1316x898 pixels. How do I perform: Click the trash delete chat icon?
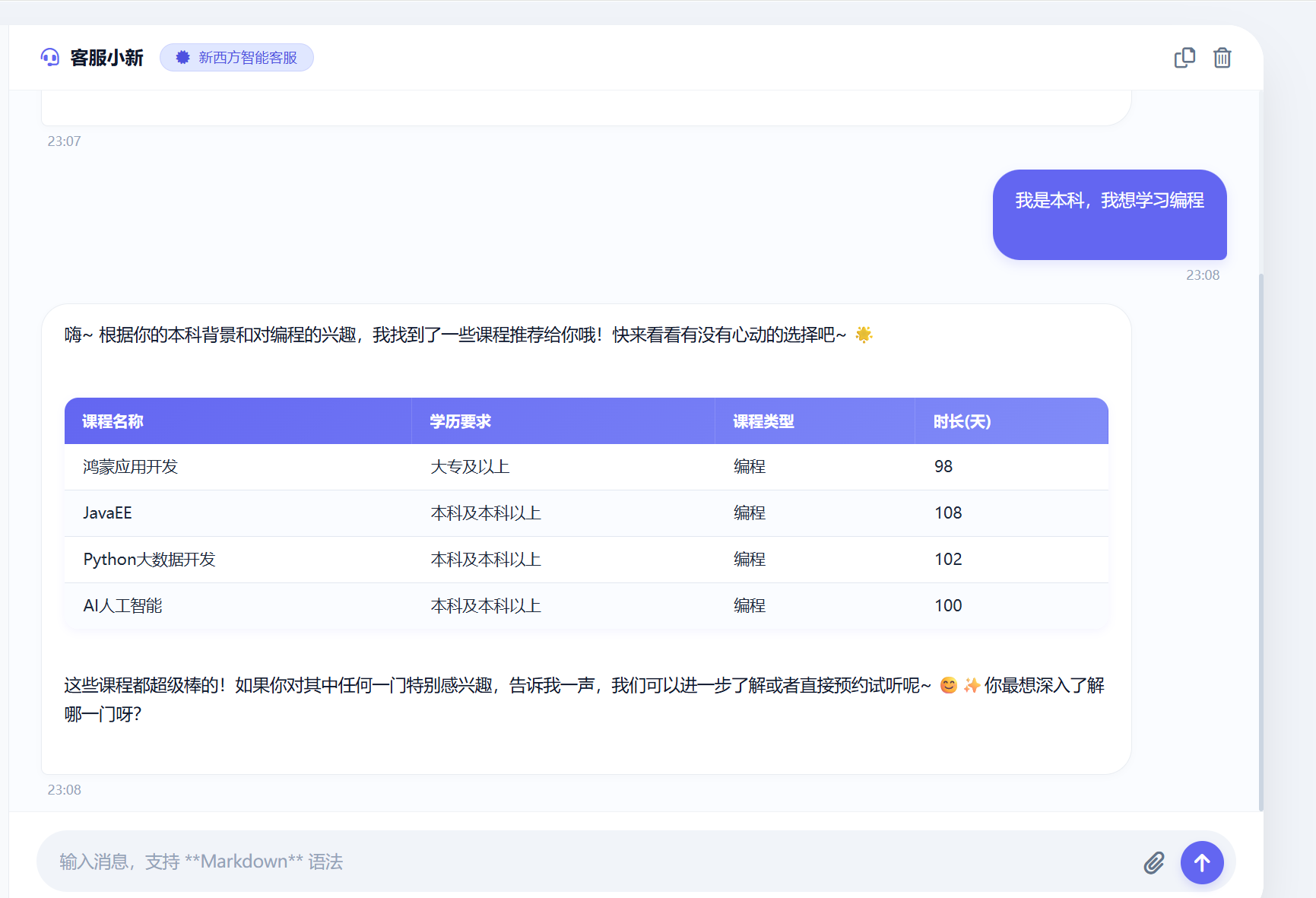click(1222, 58)
